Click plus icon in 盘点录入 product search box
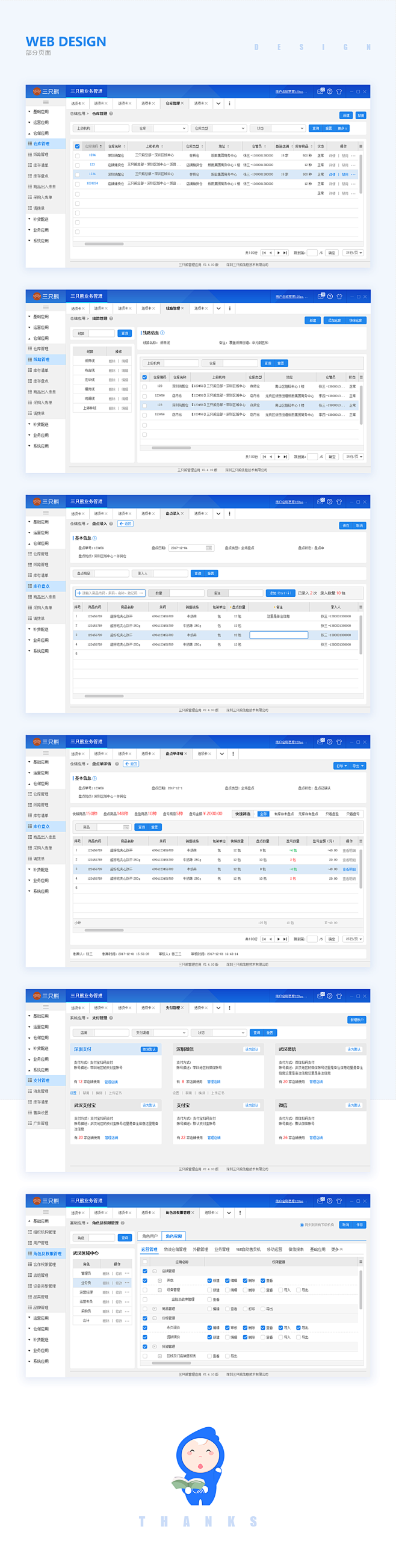The width and height of the screenshot is (396, 1568). tap(79, 593)
